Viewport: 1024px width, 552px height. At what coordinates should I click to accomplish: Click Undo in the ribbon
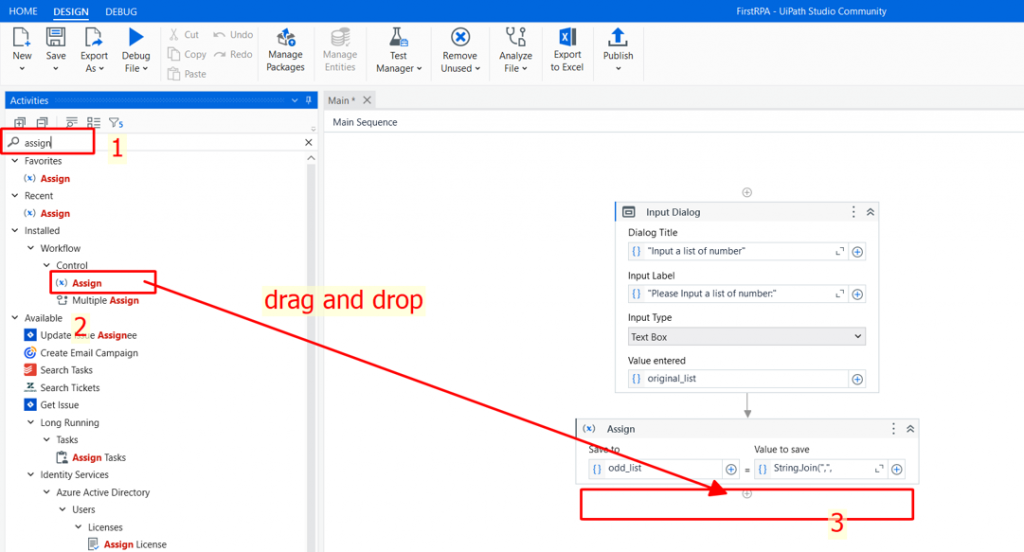[x=233, y=35]
